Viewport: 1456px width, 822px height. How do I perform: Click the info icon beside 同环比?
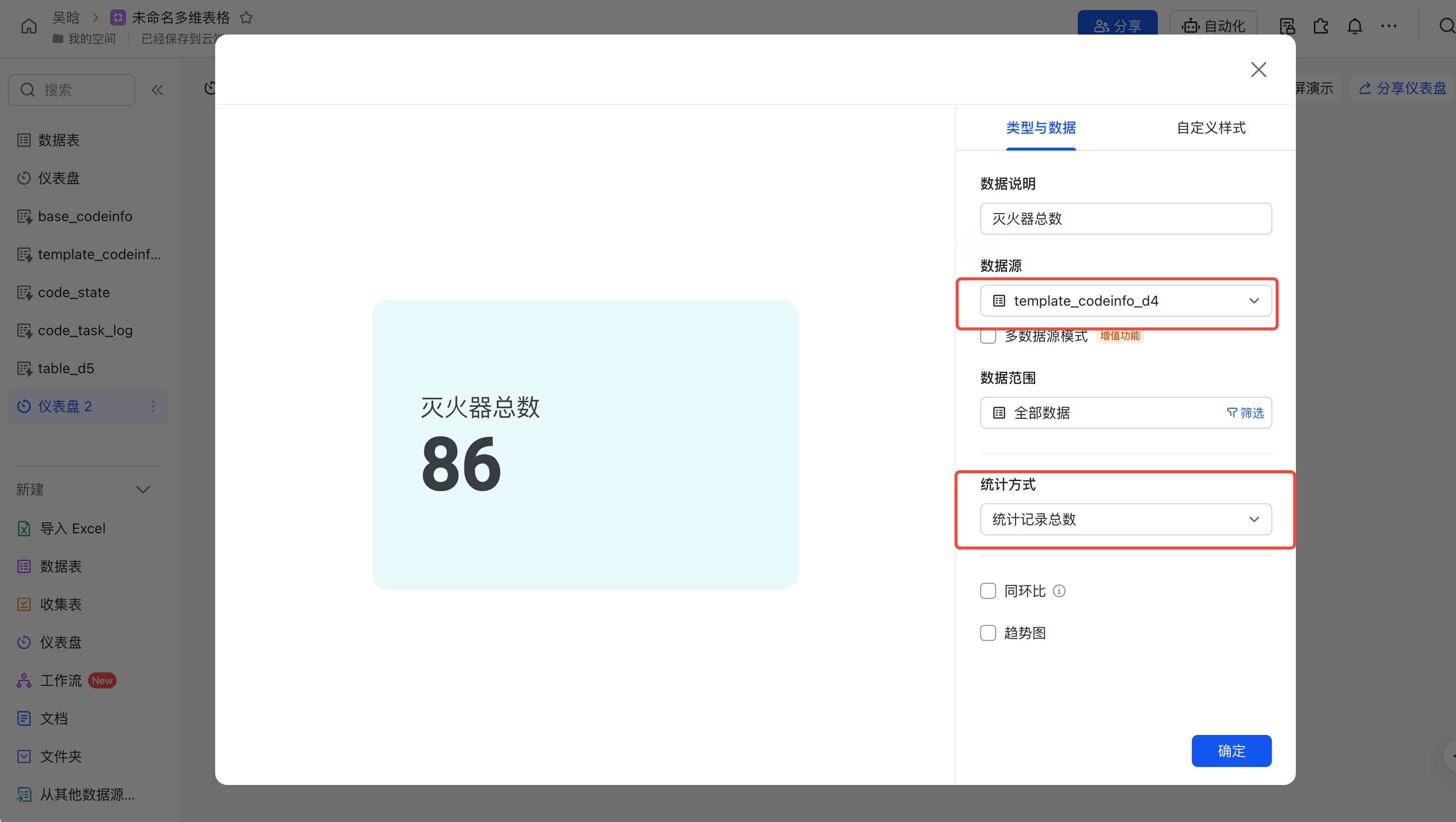[x=1059, y=591]
